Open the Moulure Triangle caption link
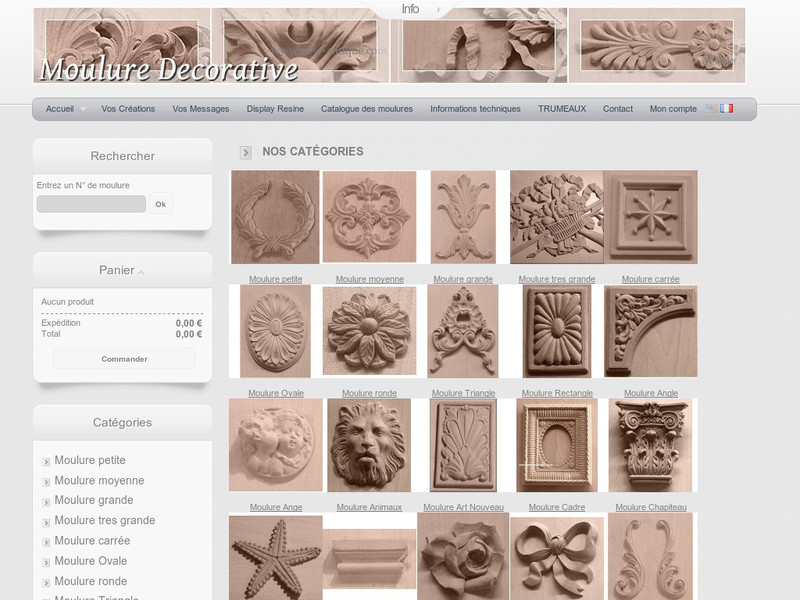 pos(464,393)
